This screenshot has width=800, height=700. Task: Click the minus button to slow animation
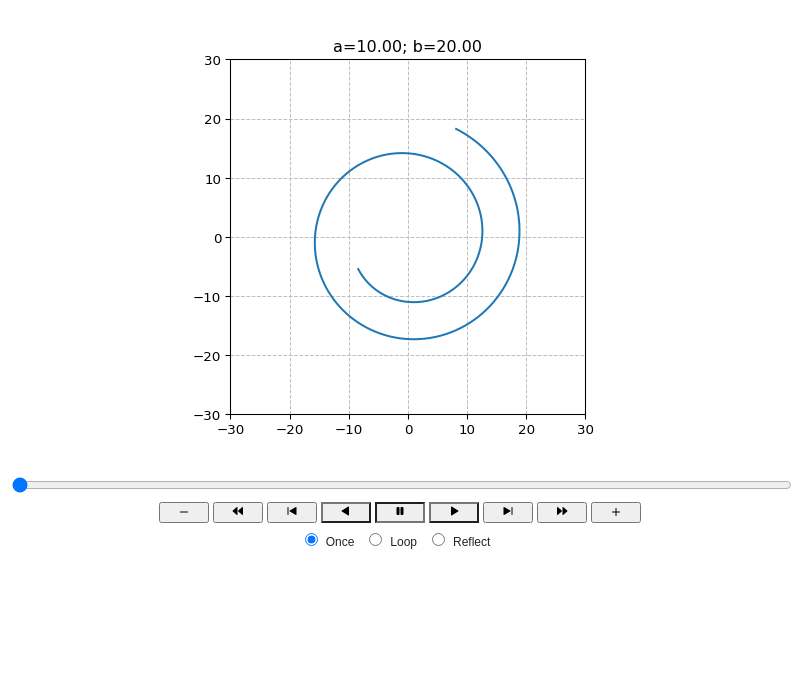pyautogui.click(x=184, y=512)
